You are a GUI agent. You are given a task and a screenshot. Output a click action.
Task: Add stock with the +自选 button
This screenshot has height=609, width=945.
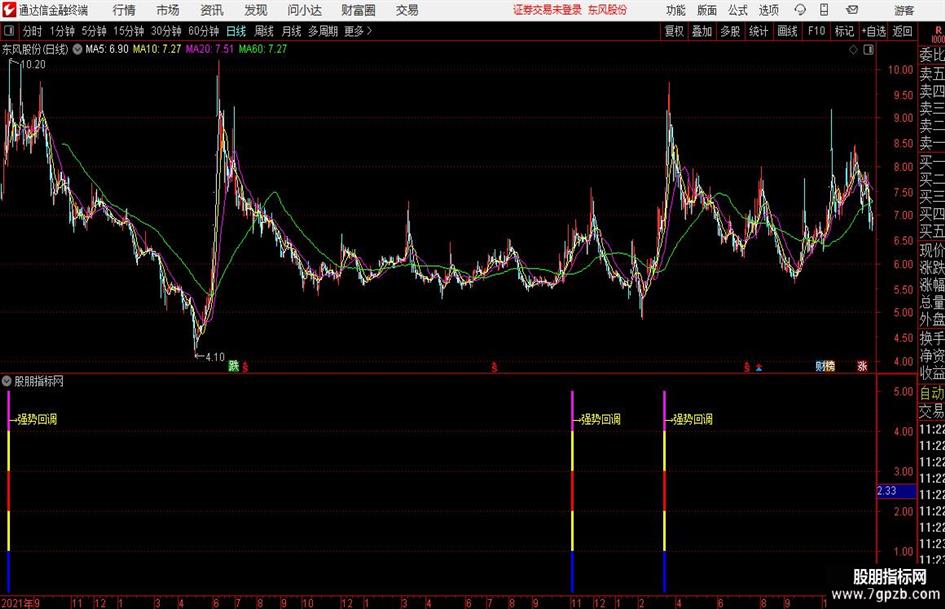(874, 31)
